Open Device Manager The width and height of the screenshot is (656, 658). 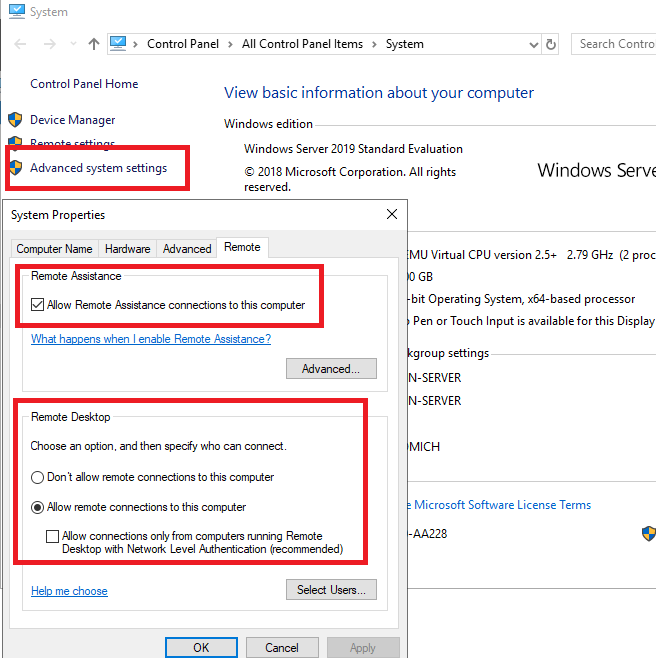click(x=73, y=120)
